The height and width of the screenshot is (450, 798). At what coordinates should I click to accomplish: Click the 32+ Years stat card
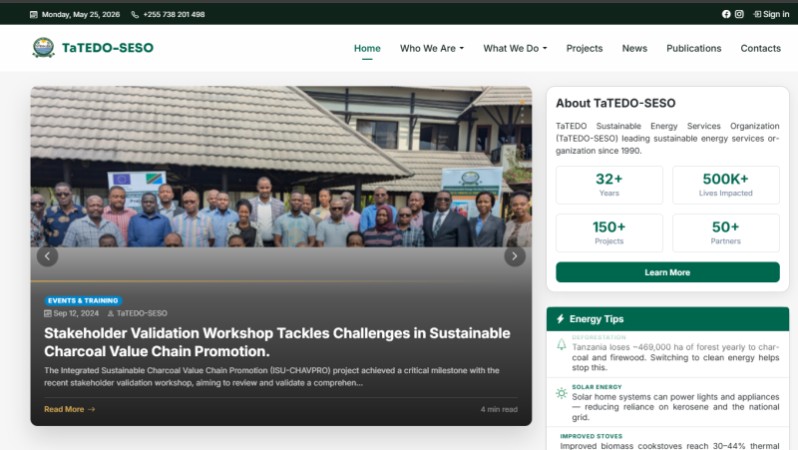(x=609, y=185)
